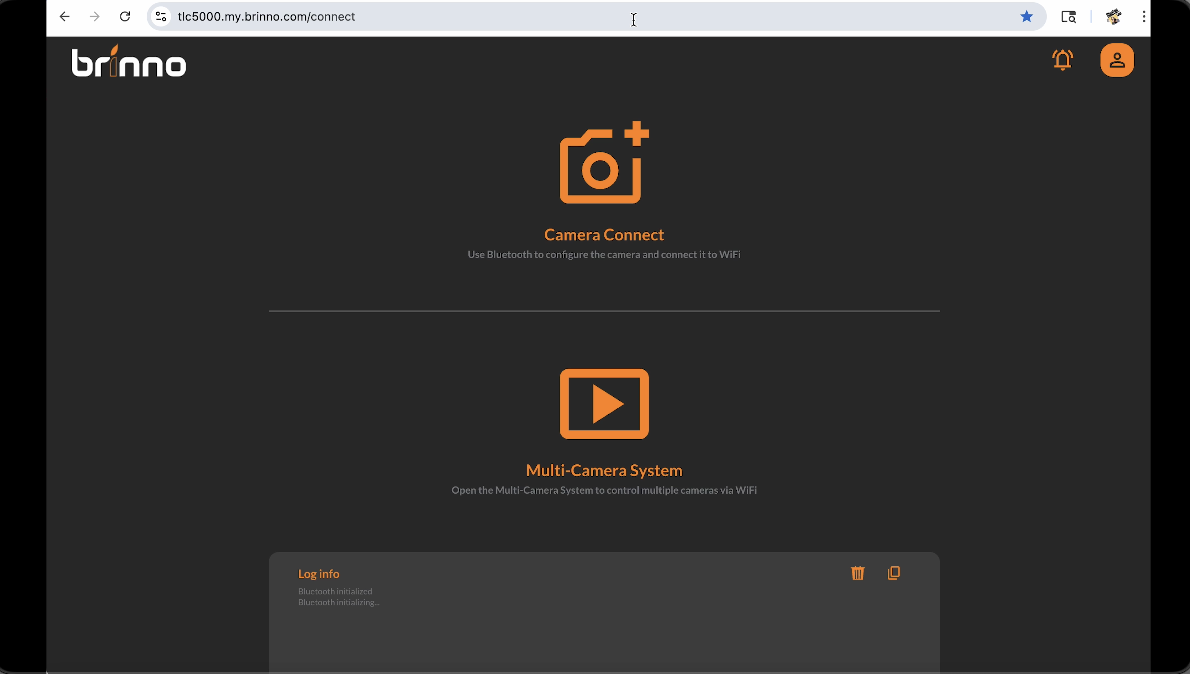Click the search icon beside the bookmark star
Image resolution: width=1190 pixels, height=674 pixels.
1068,17
